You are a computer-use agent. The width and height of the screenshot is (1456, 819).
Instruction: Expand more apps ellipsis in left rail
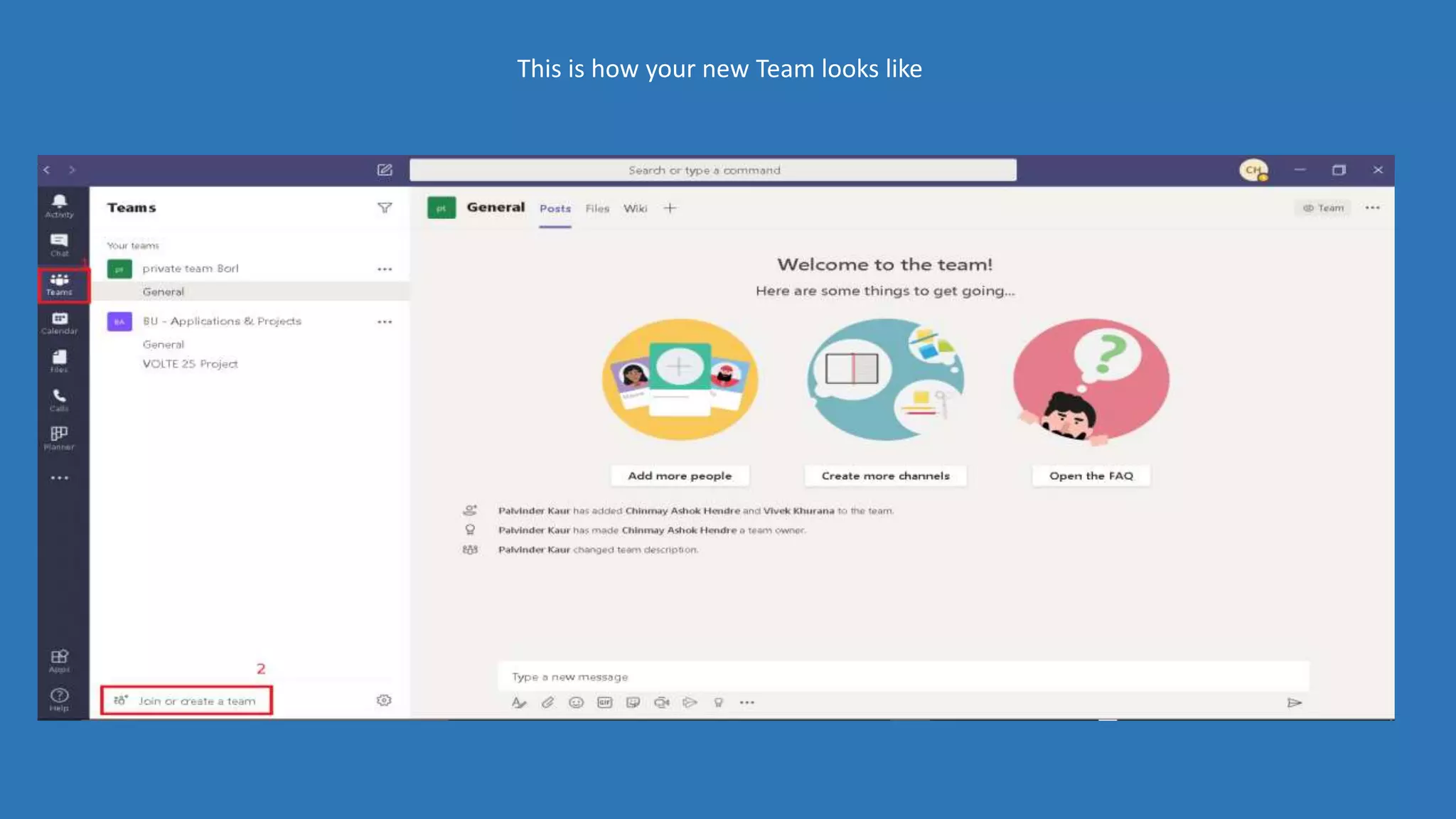[59, 478]
